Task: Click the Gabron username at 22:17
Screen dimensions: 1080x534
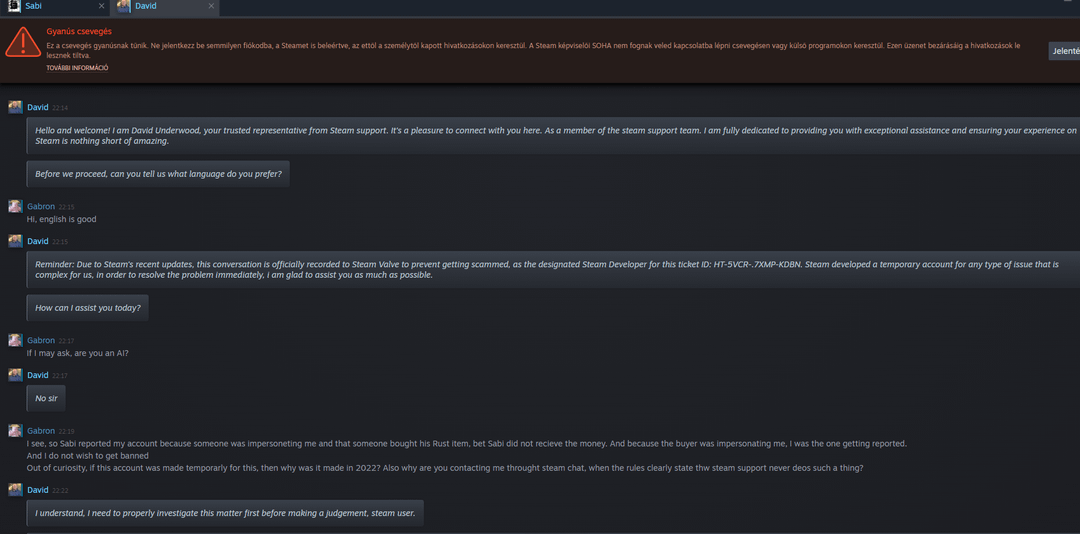Action: point(40,340)
